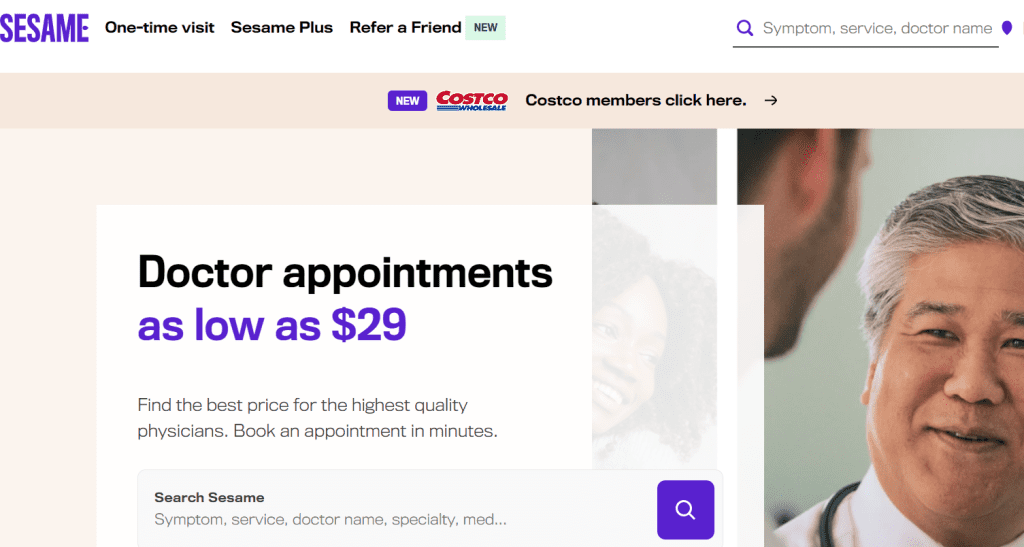Focus the header symptom, service, doctor name field
The image size is (1024, 547).
click(x=876, y=28)
